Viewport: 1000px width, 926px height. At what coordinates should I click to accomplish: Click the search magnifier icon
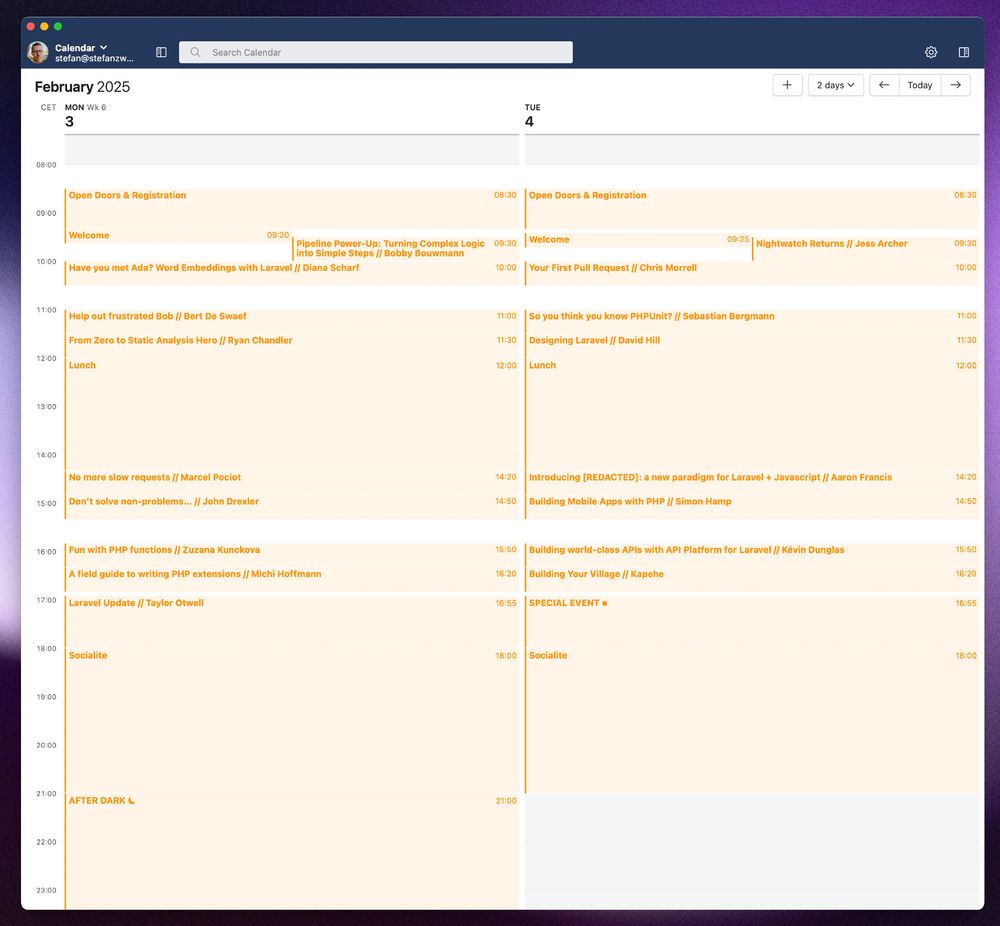[x=195, y=52]
